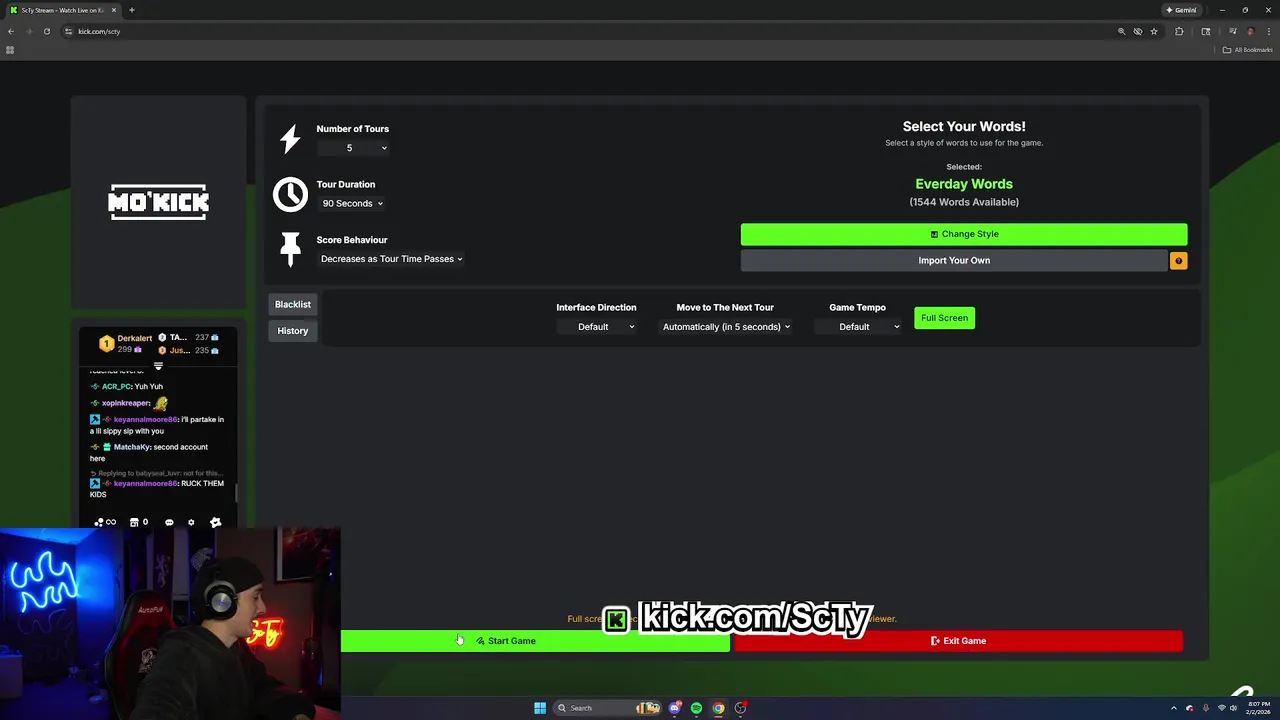Image resolution: width=1280 pixels, height=720 pixels.
Task: Click the zoom magnifier icon in address bar
Action: 1121,31
